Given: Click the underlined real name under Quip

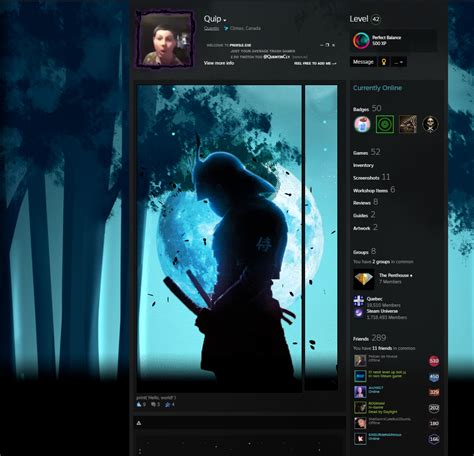Looking at the screenshot, I should pos(211,28).
